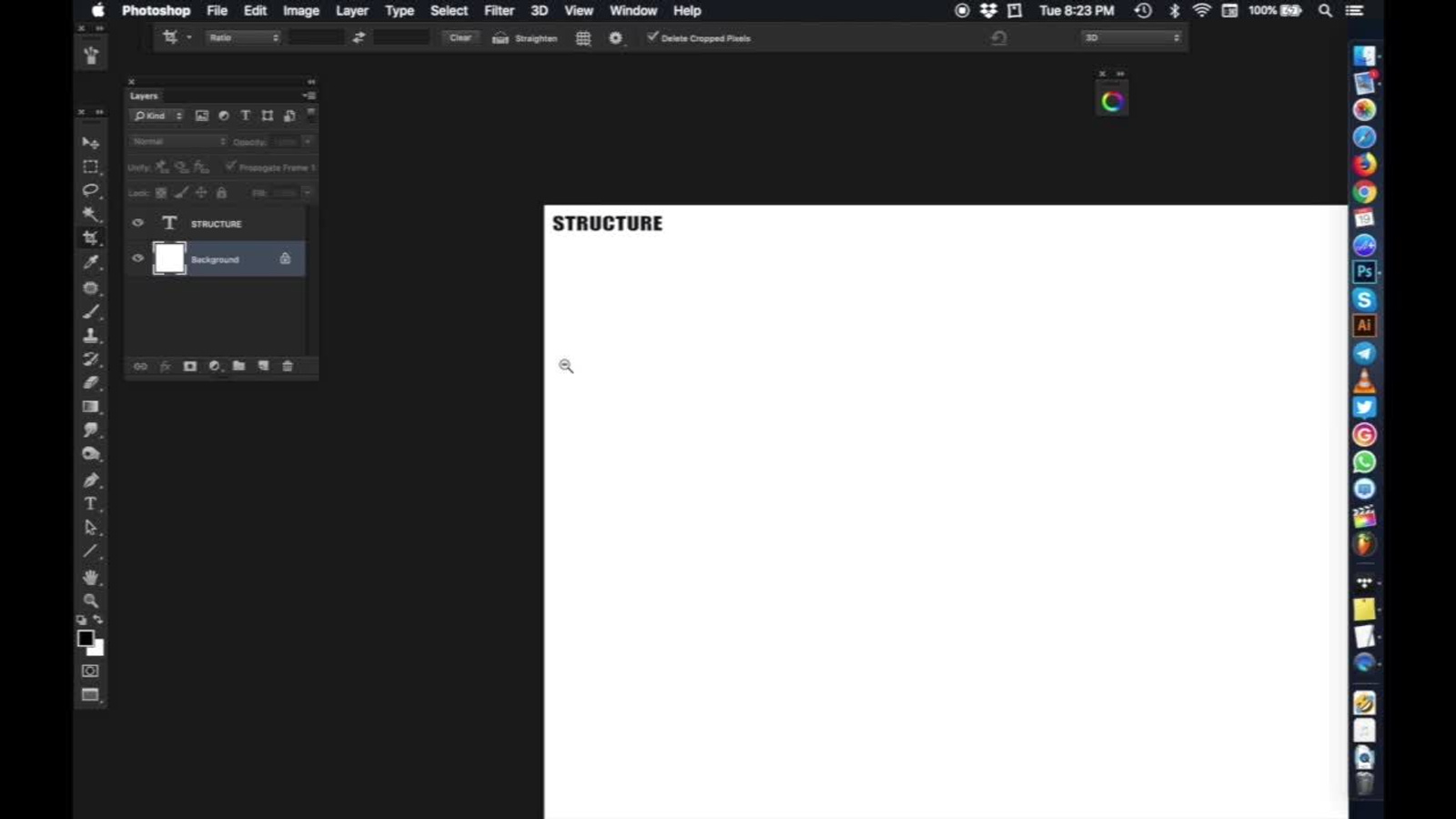Screen dimensions: 1456x819
Task: Select the Horizontal Type tool
Action: (91, 503)
